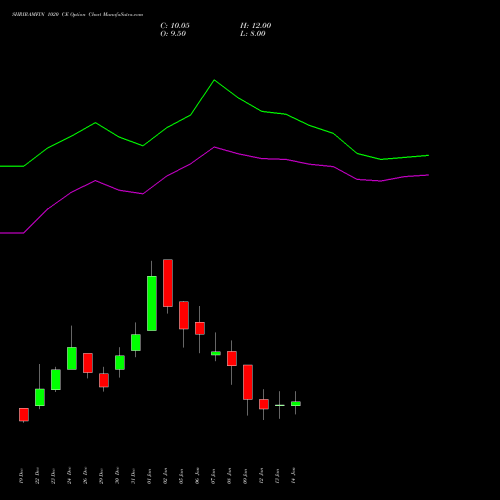Click the tall green candlestick above '01 Jan'
This screenshot has height=500, width=500.
[152, 303]
